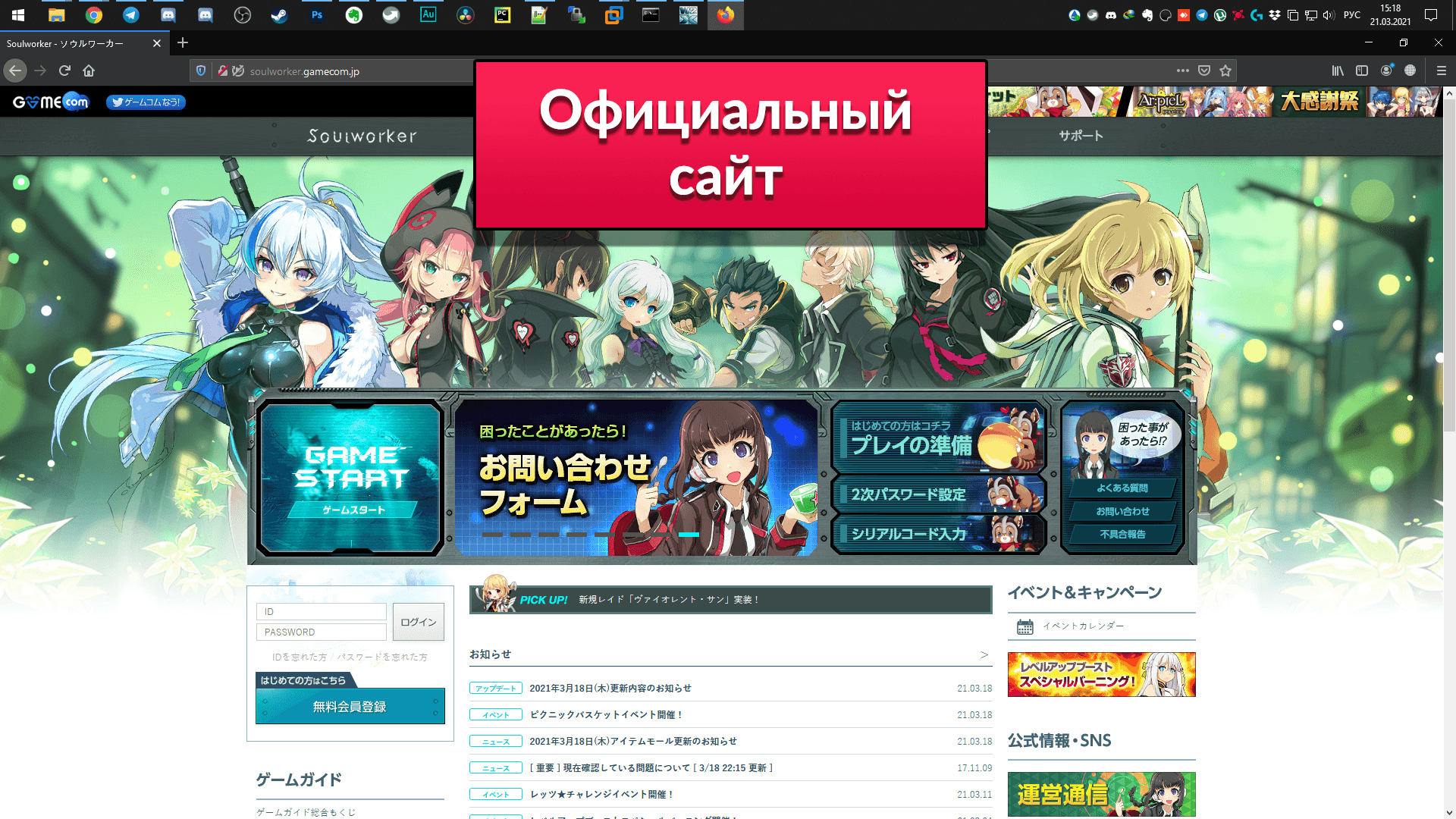Image resolution: width=1456 pixels, height=819 pixels.
Task: Show tracking protection shield info
Action: 201,71
